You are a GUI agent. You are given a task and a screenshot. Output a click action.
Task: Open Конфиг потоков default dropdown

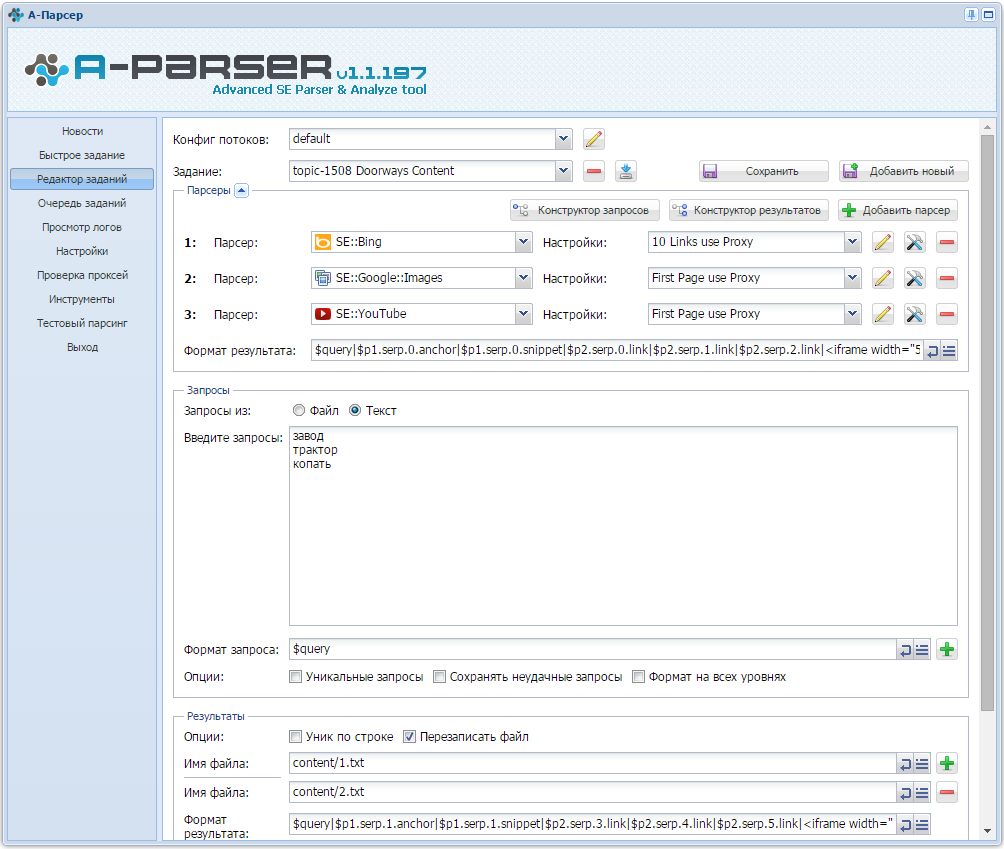point(563,139)
